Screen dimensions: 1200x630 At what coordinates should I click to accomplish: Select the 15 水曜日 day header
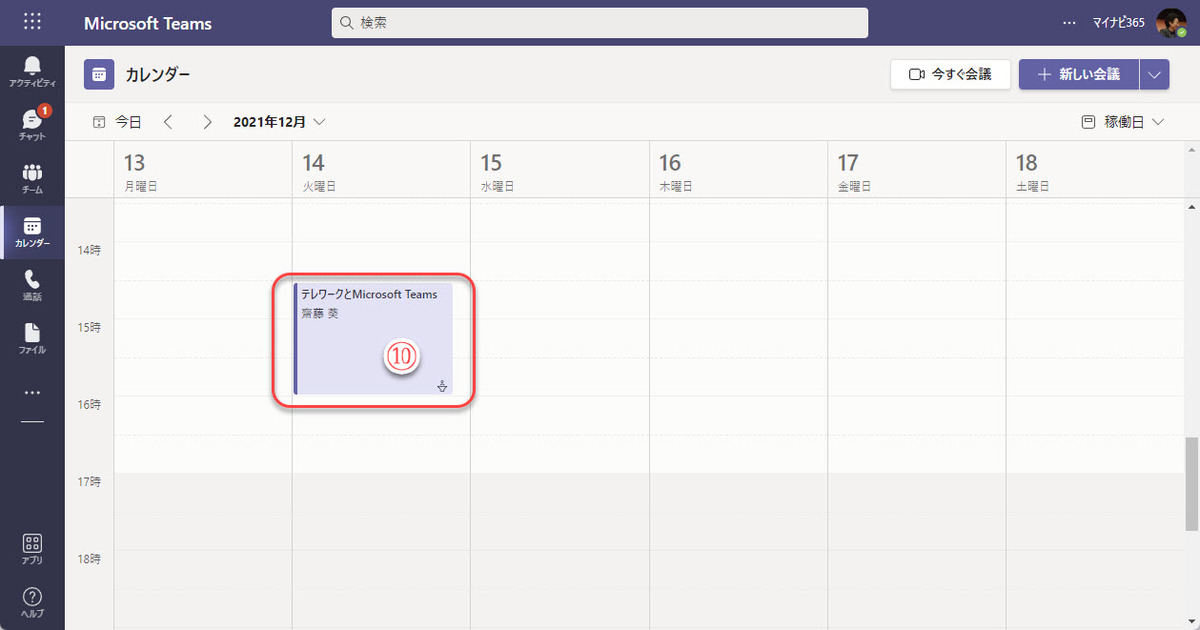[x=560, y=170]
